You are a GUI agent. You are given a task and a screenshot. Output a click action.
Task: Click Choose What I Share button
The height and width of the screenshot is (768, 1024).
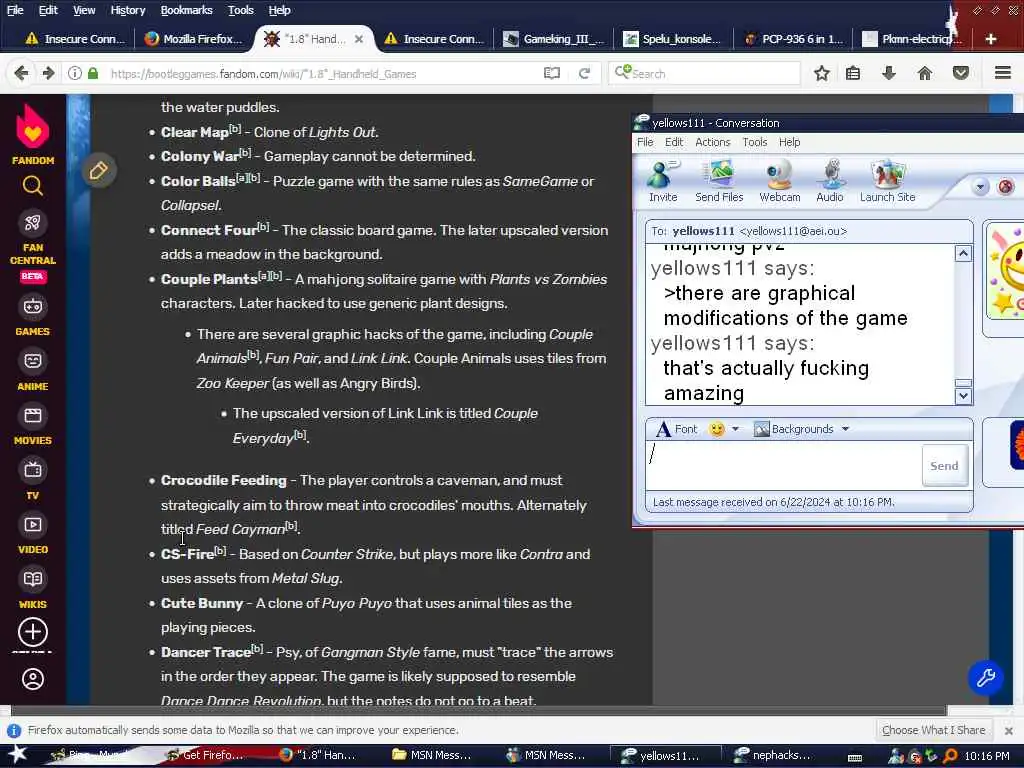point(933,730)
